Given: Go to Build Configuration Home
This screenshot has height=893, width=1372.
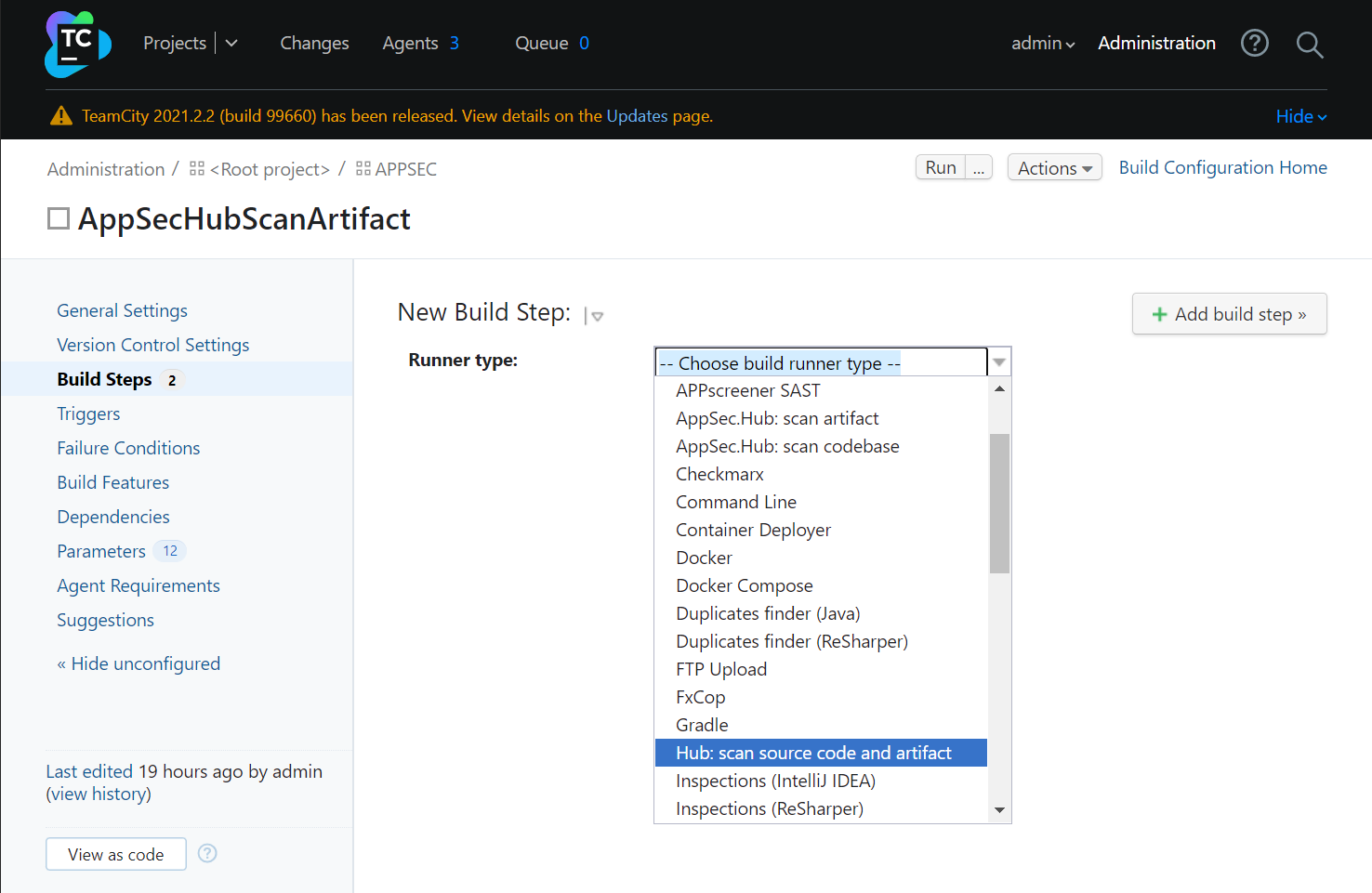Looking at the screenshot, I should pos(1222,167).
